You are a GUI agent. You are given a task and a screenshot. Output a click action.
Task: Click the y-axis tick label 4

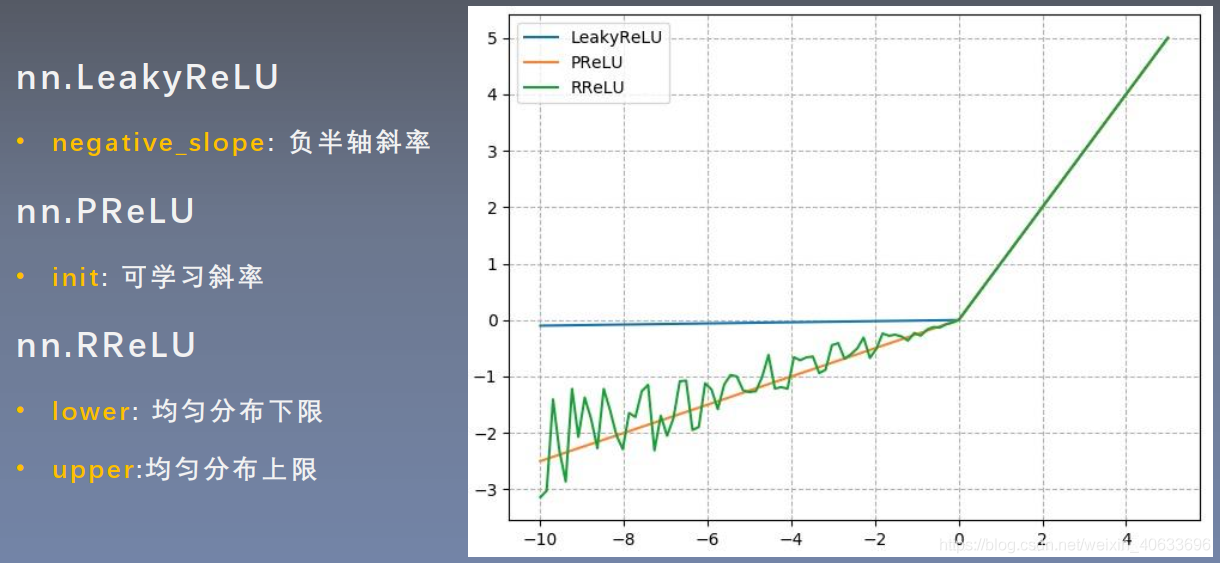(x=493, y=95)
